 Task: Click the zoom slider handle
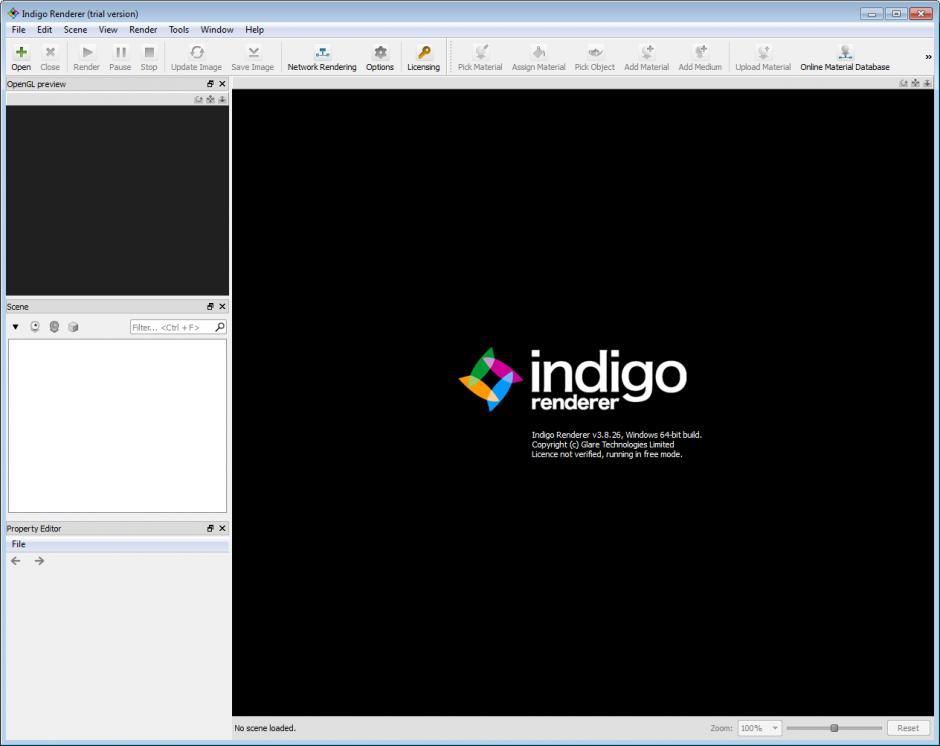click(x=834, y=728)
